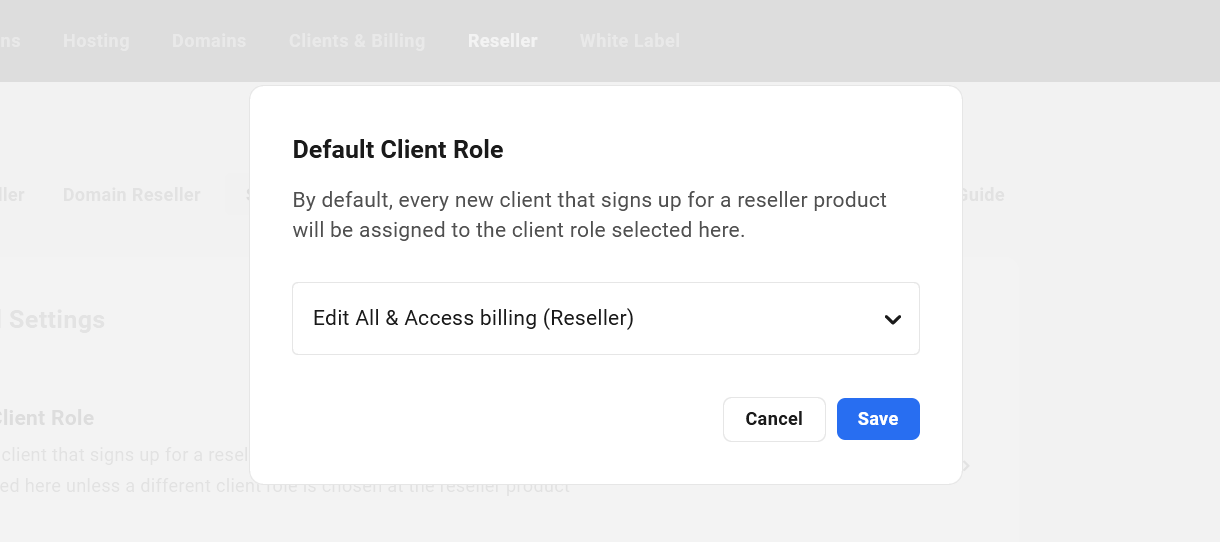
Task: Click the dialog description paragraph text
Action: click(589, 215)
